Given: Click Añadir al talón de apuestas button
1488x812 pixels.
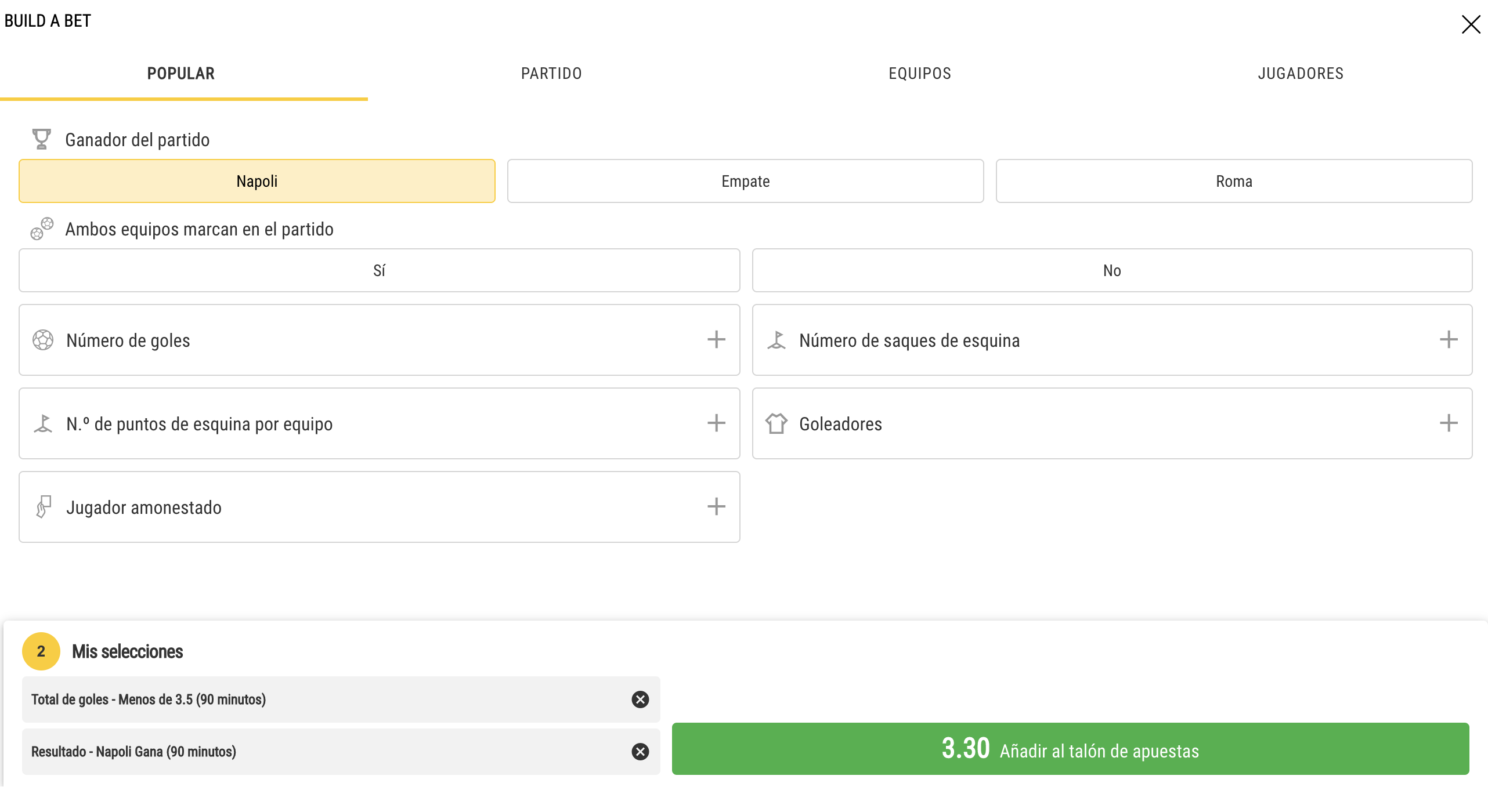Looking at the screenshot, I should click(1070, 749).
